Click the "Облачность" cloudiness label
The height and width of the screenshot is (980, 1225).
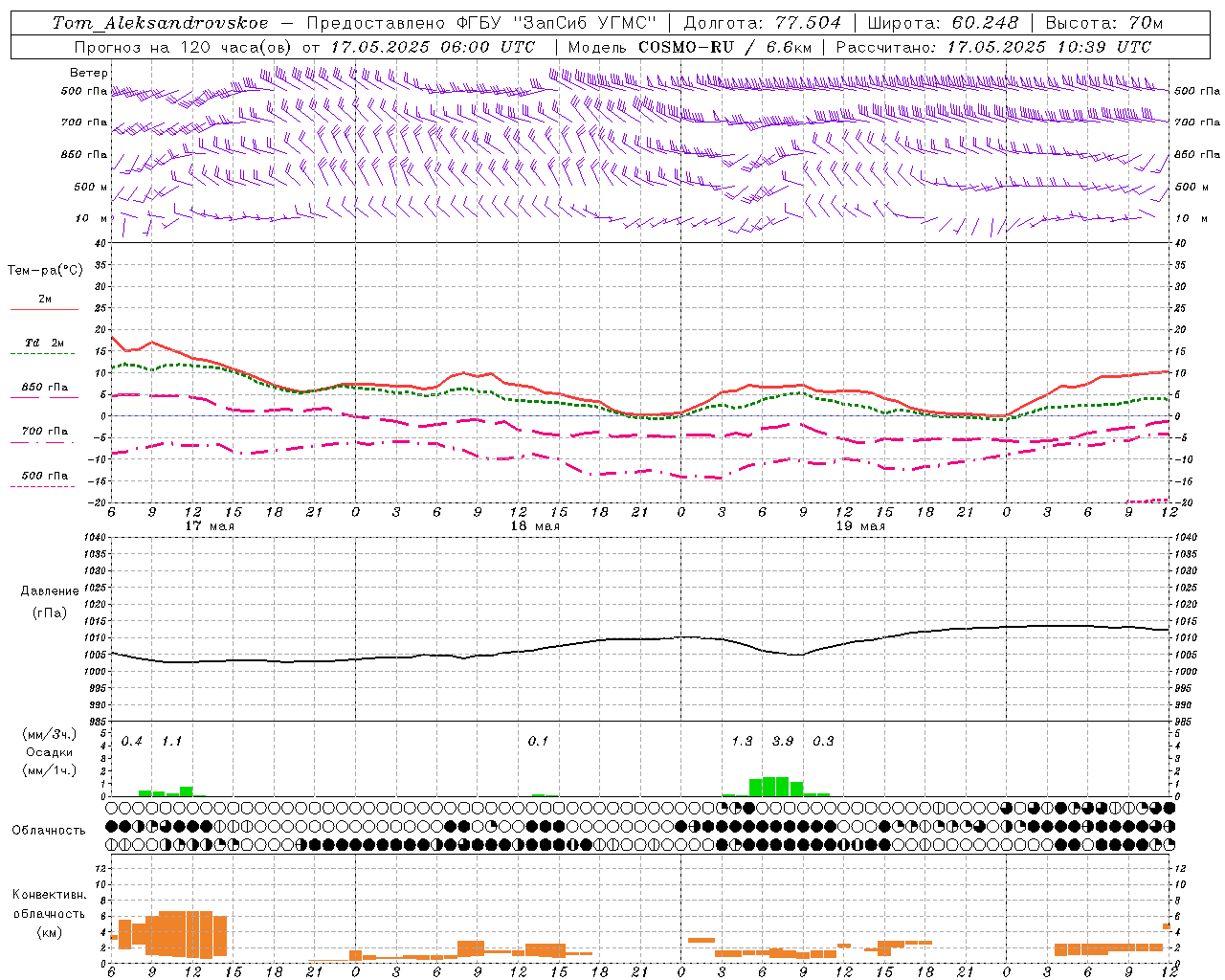(49, 831)
